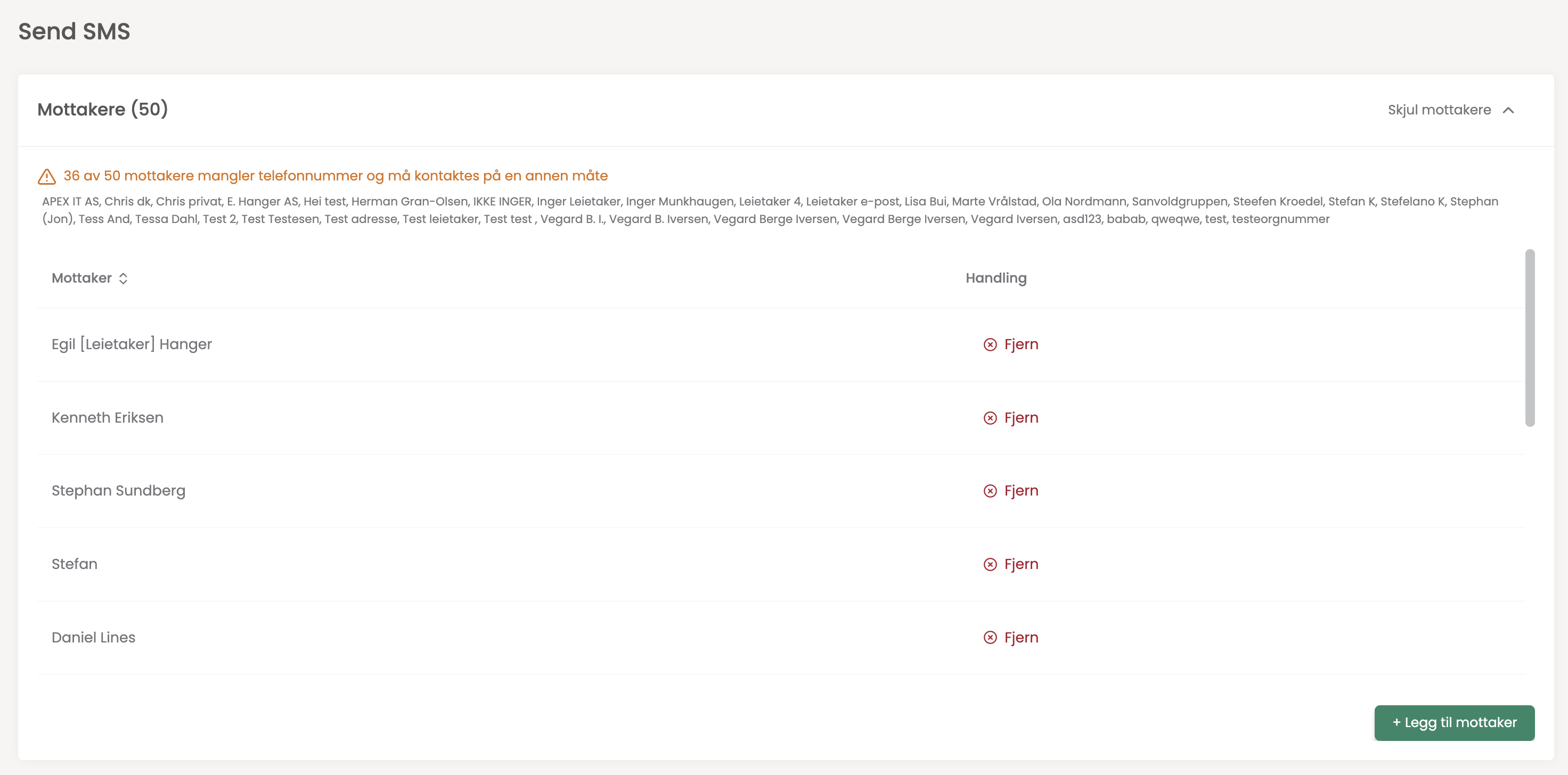This screenshot has width=1568, height=775.
Task: Click 'Fjern' text for Kenneth Eriksen
Action: coord(1021,418)
